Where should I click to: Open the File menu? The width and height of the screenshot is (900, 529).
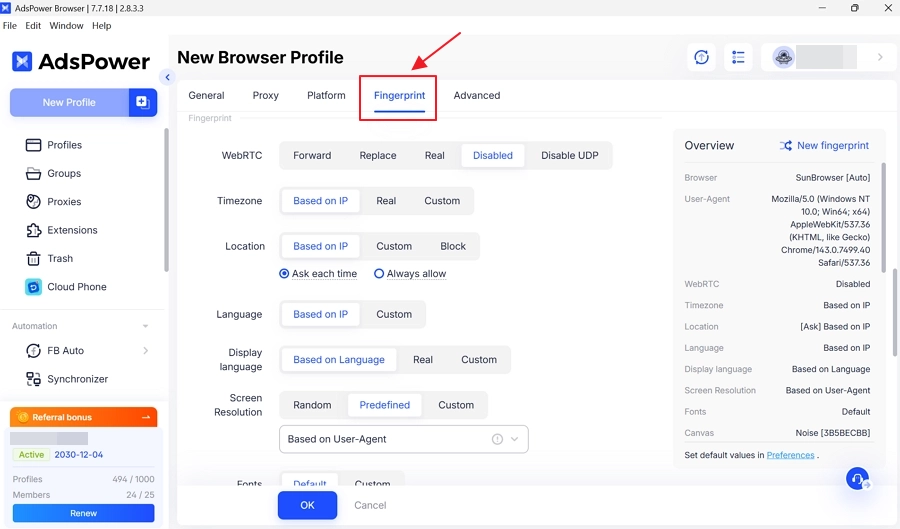coord(10,26)
